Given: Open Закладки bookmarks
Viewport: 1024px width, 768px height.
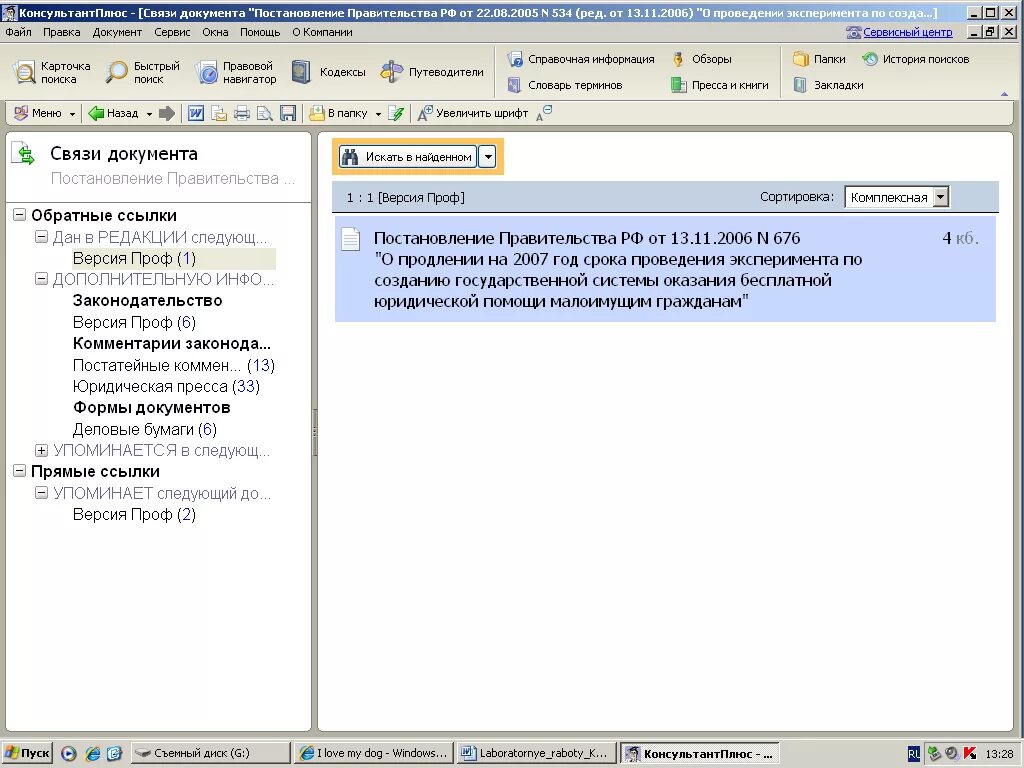Looking at the screenshot, I should coord(828,85).
